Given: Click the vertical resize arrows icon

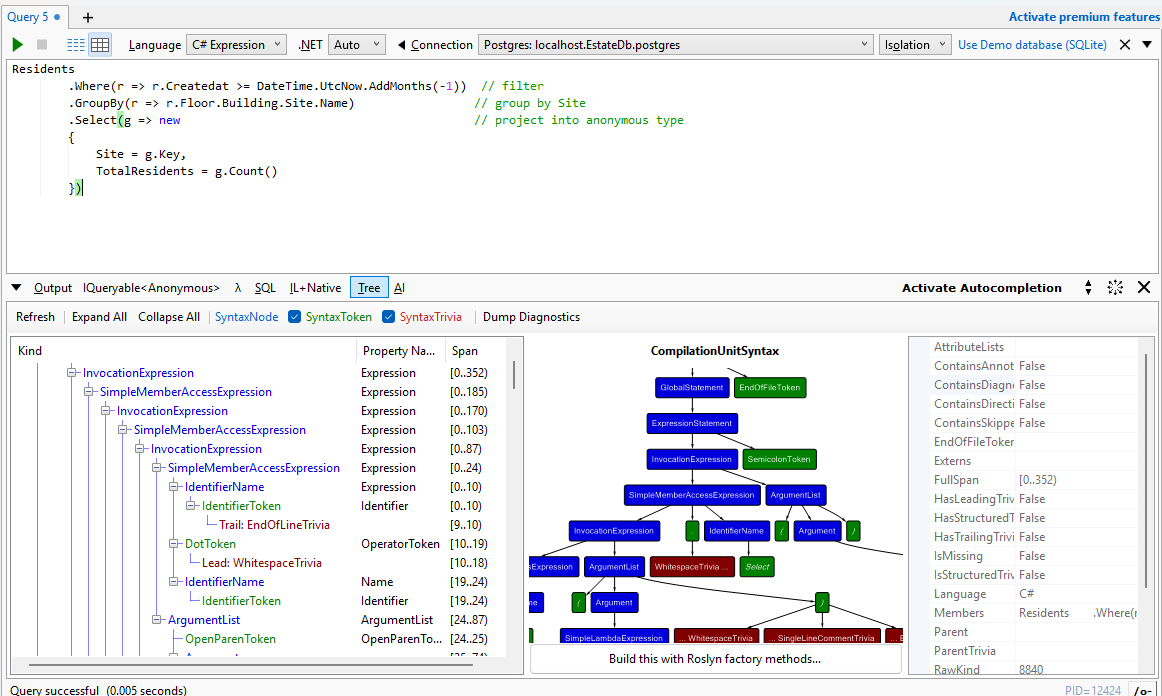Looking at the screenshot, I should point(1088,287).
